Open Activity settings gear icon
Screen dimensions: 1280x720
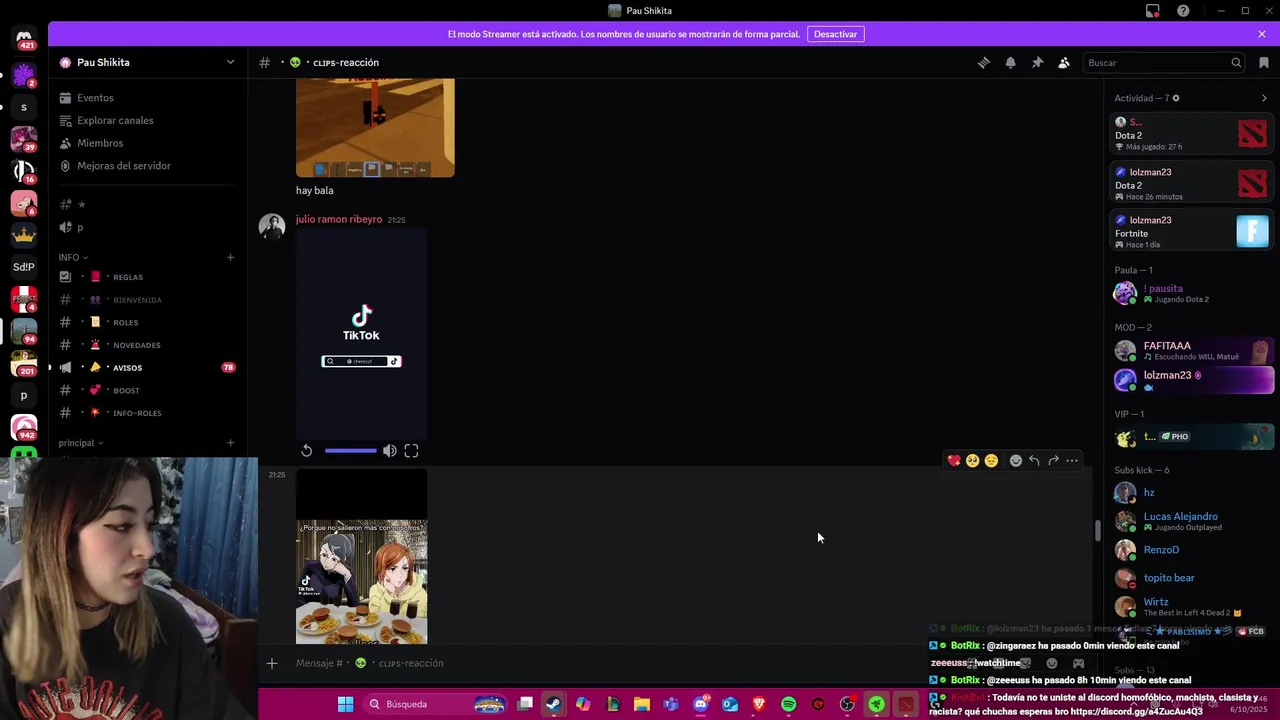tap(1176, 98)
